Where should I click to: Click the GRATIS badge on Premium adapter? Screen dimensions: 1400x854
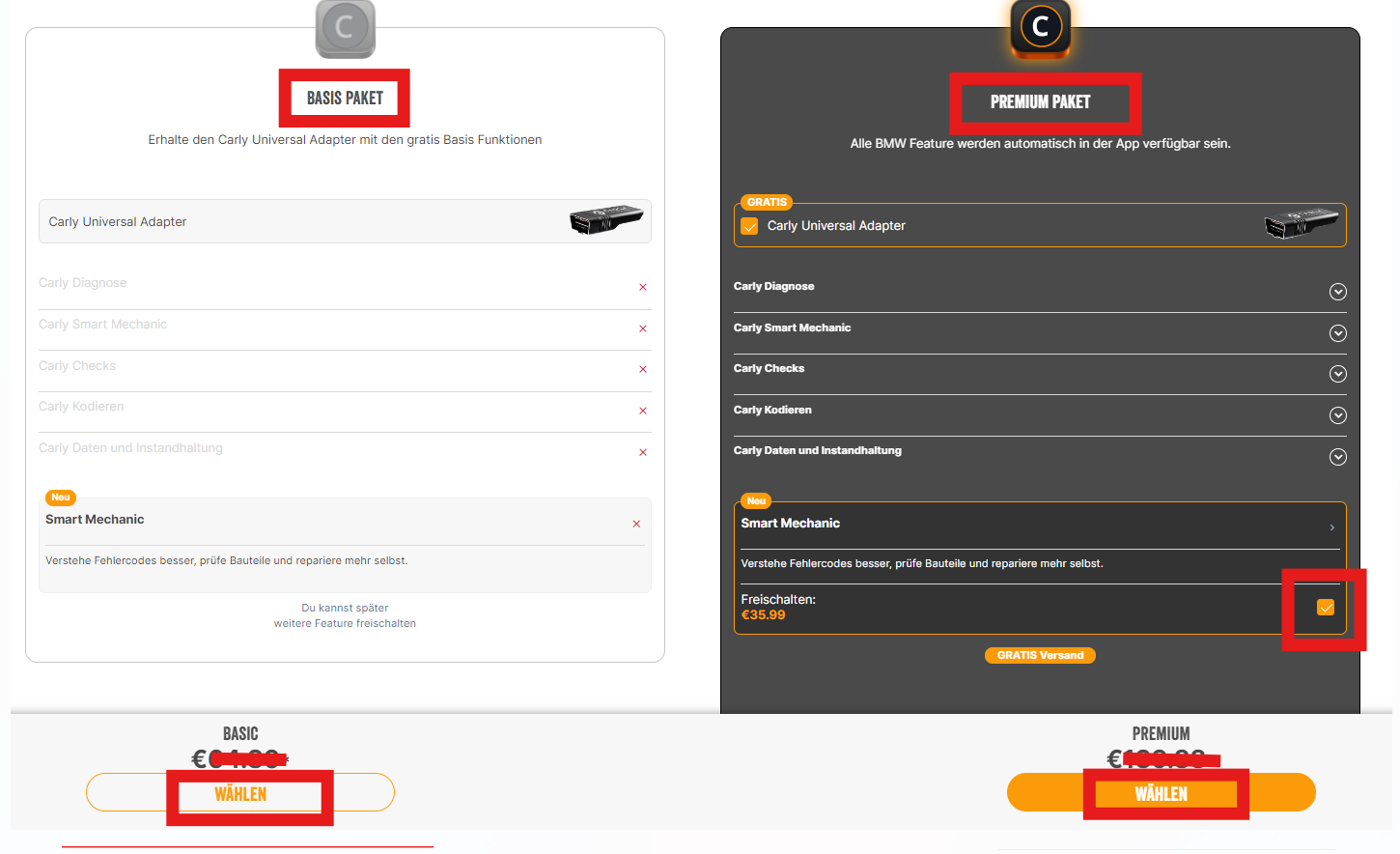click(767, 202)
